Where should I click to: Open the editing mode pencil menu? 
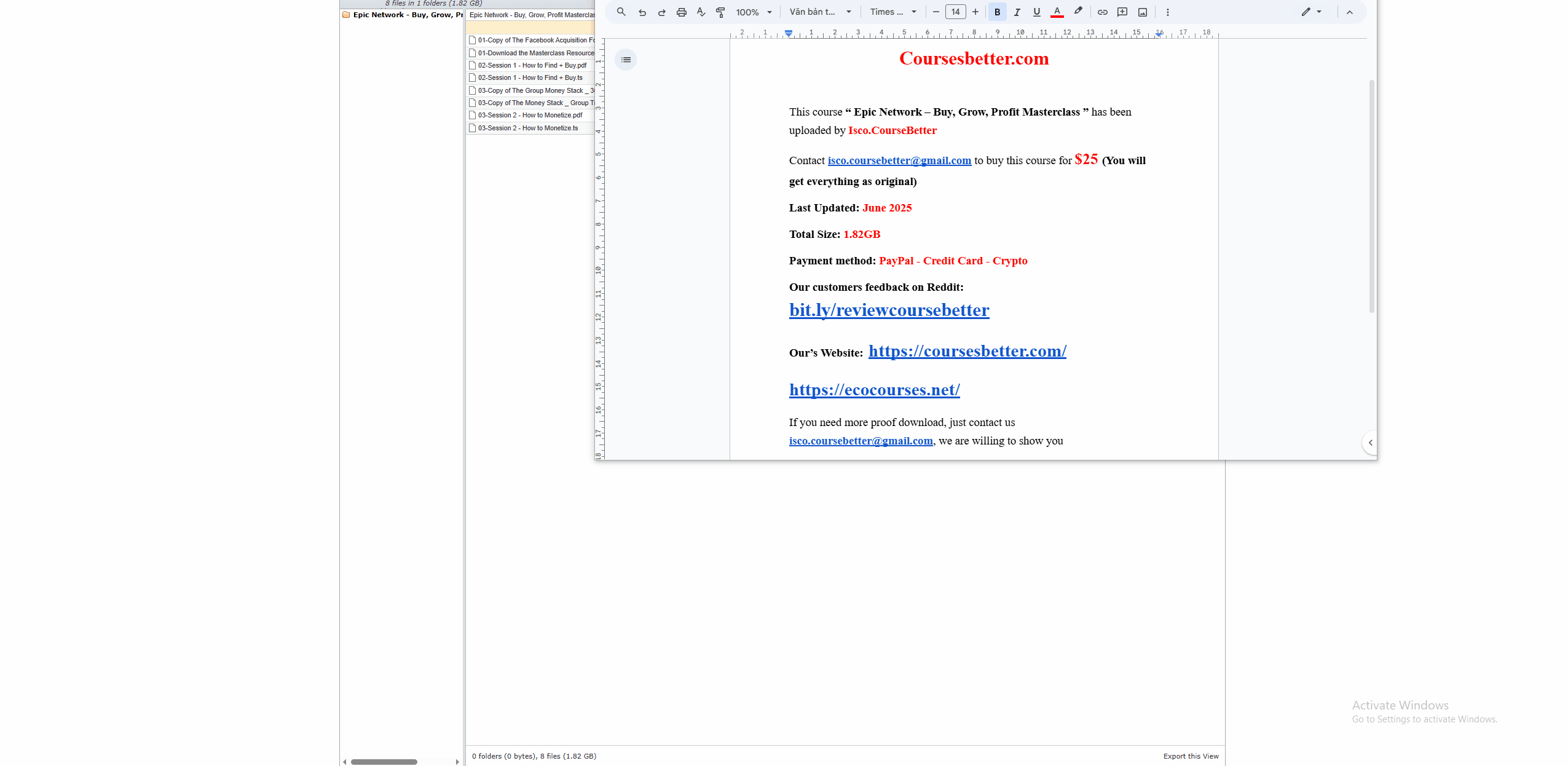[x=1310, y=12]
